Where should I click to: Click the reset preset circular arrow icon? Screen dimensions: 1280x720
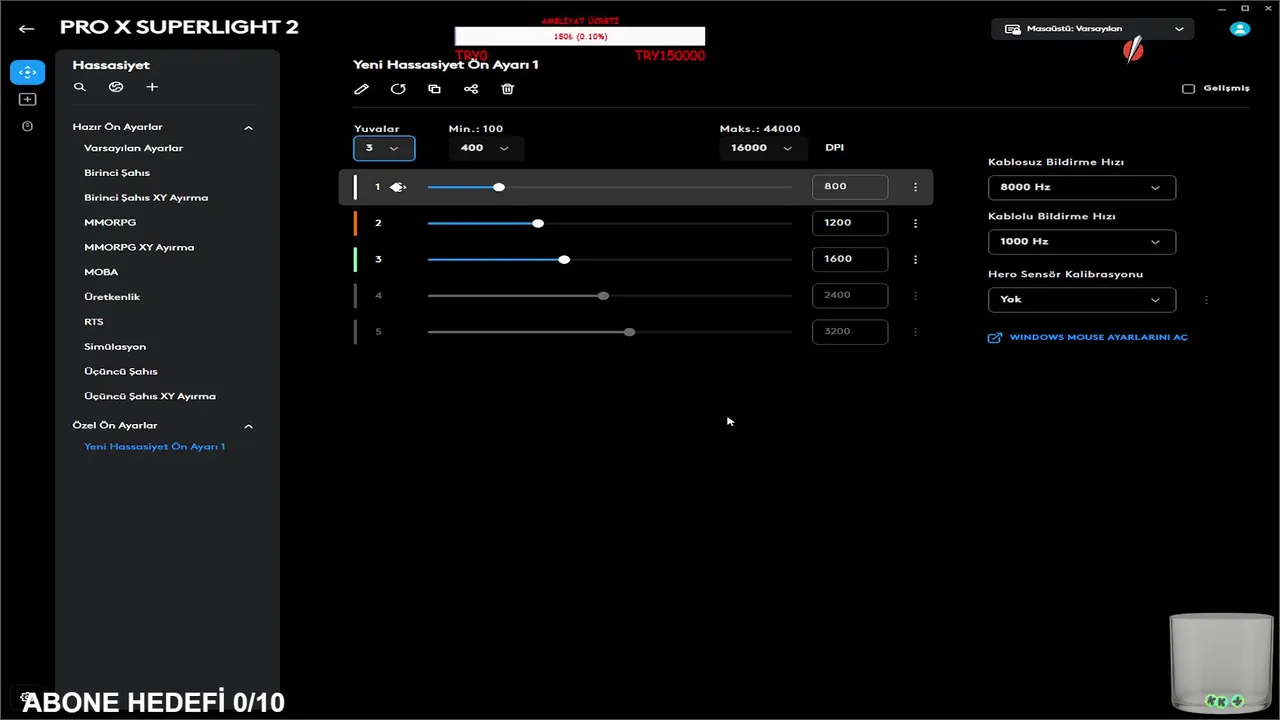click(x=398, y=89)
